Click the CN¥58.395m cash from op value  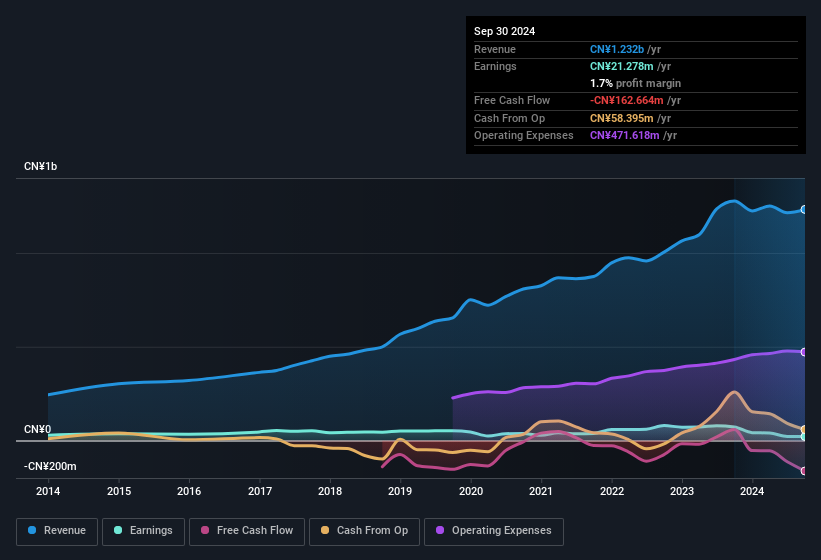622,118
